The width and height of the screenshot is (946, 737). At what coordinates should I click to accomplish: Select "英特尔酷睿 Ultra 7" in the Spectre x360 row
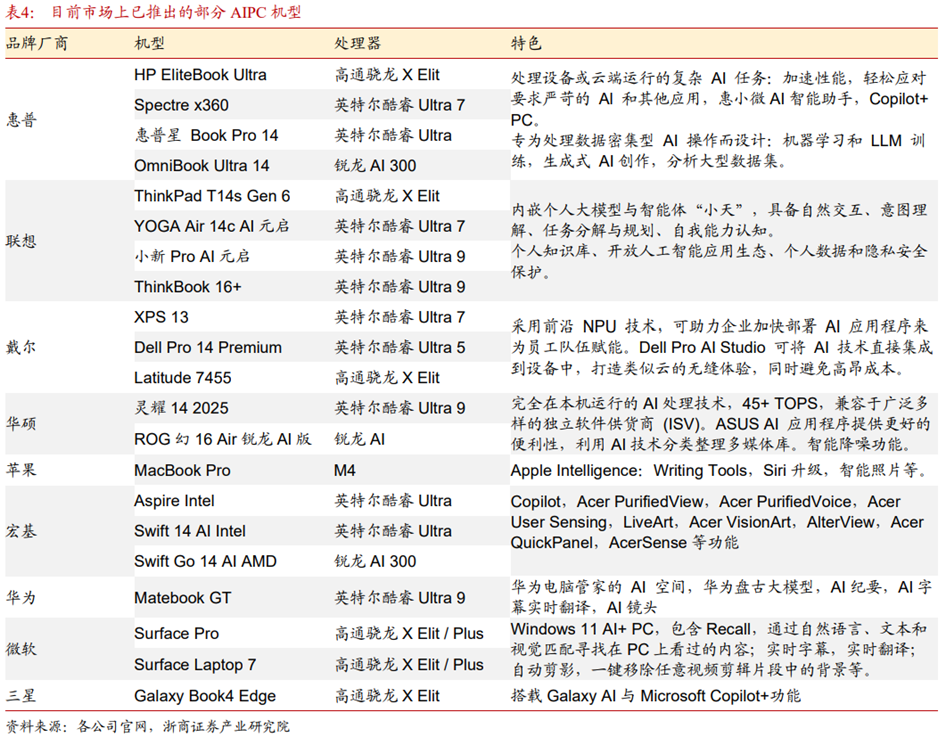(x=400, y=105)
